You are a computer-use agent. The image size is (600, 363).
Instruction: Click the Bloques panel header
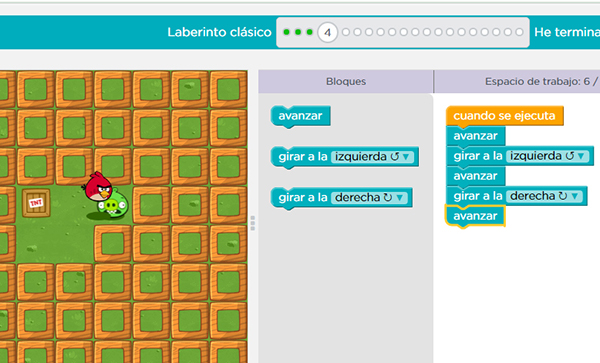pyautogui.click(x=346, y=81)
